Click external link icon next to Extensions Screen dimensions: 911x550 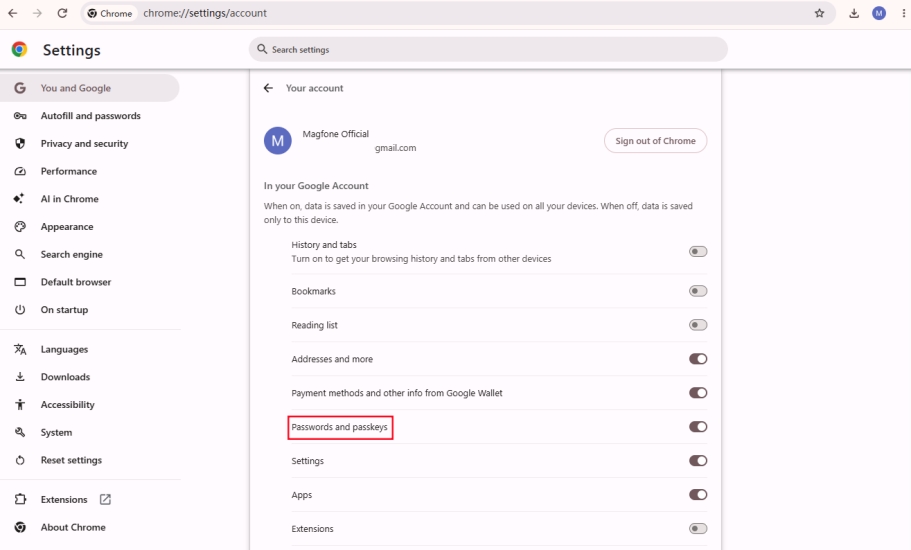[x=105, y=499]
